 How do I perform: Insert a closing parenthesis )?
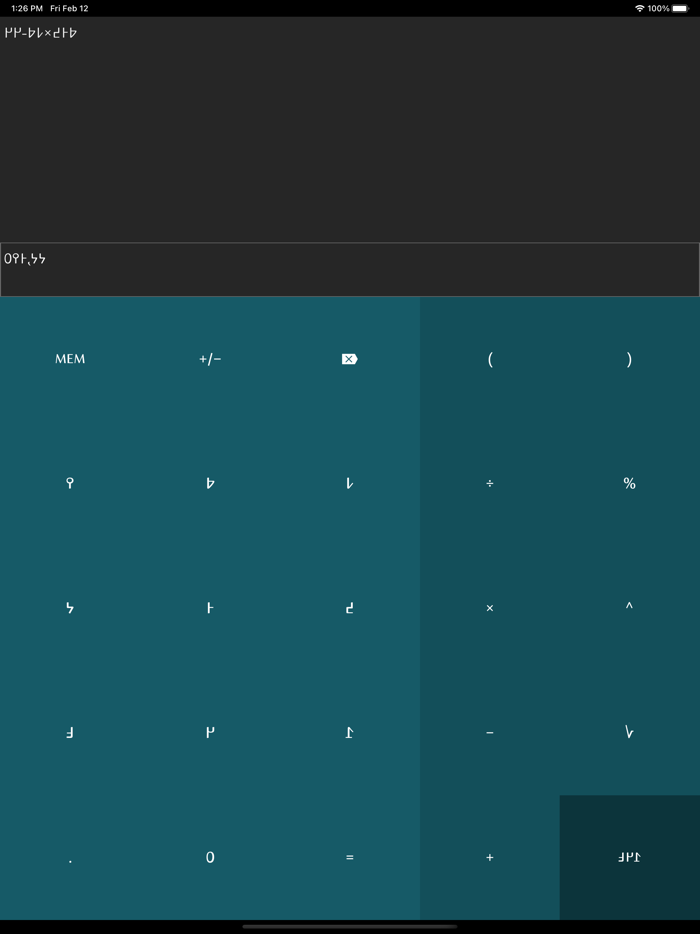pos(629,359)
